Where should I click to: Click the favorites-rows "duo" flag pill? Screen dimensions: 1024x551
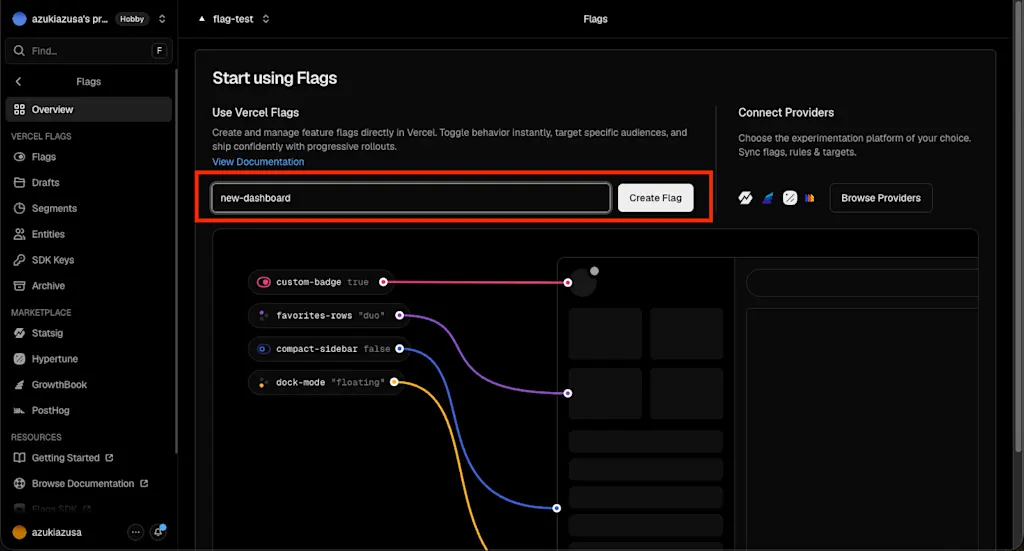pos(329,315)
